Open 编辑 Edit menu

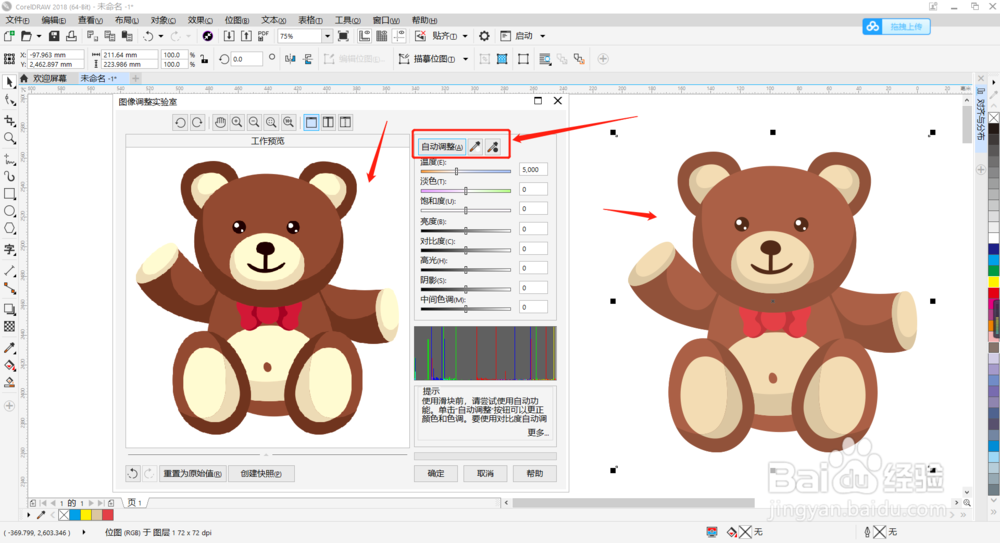tap(54, 20)
